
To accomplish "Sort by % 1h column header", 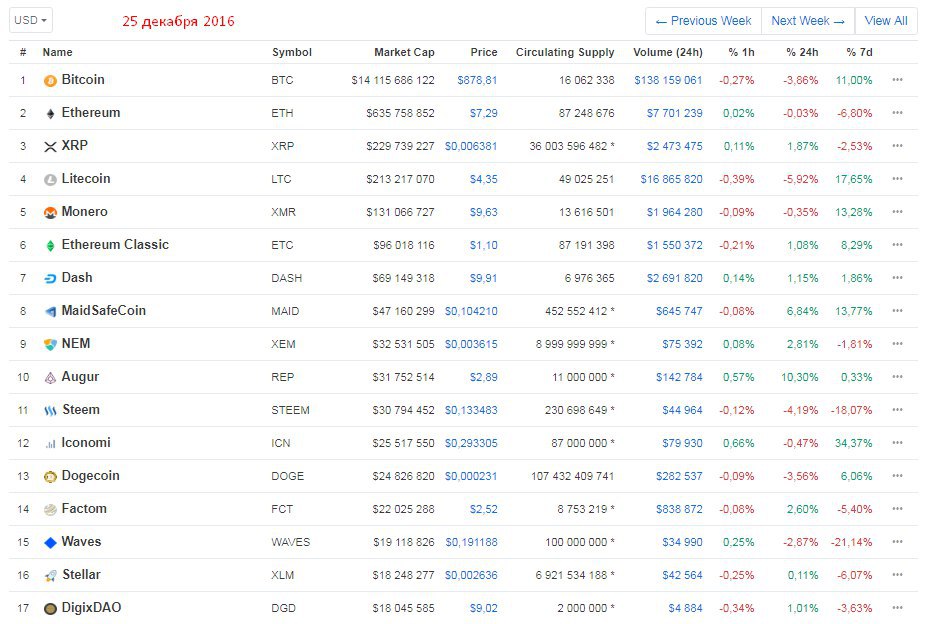I will point(741,52).
